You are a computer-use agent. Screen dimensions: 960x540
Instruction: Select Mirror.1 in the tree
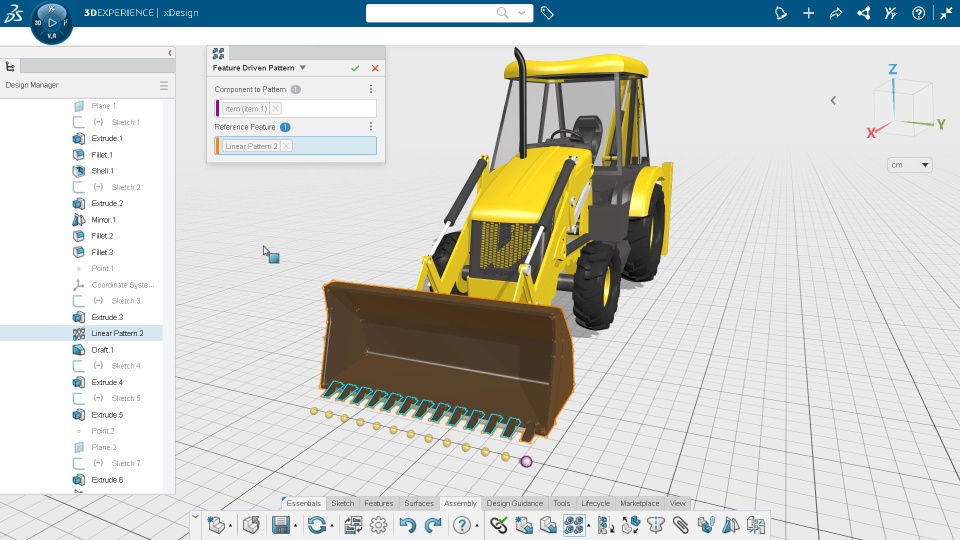103,220
